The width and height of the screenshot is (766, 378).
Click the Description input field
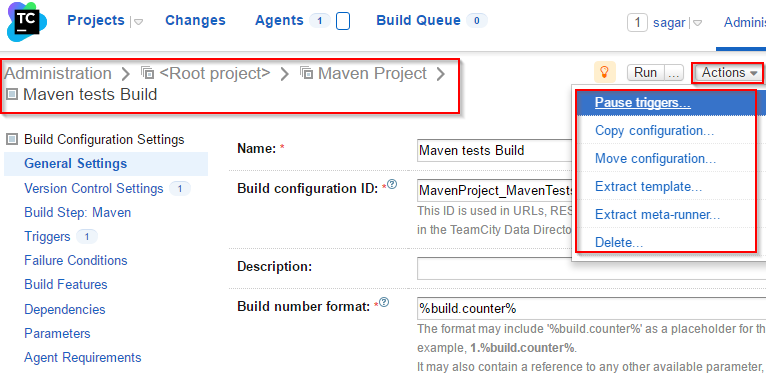click(591, 268)
